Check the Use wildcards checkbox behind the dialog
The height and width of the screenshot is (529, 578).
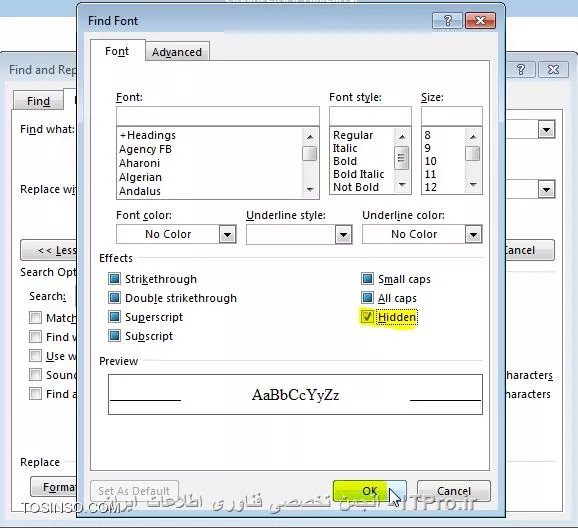[35, 356]
